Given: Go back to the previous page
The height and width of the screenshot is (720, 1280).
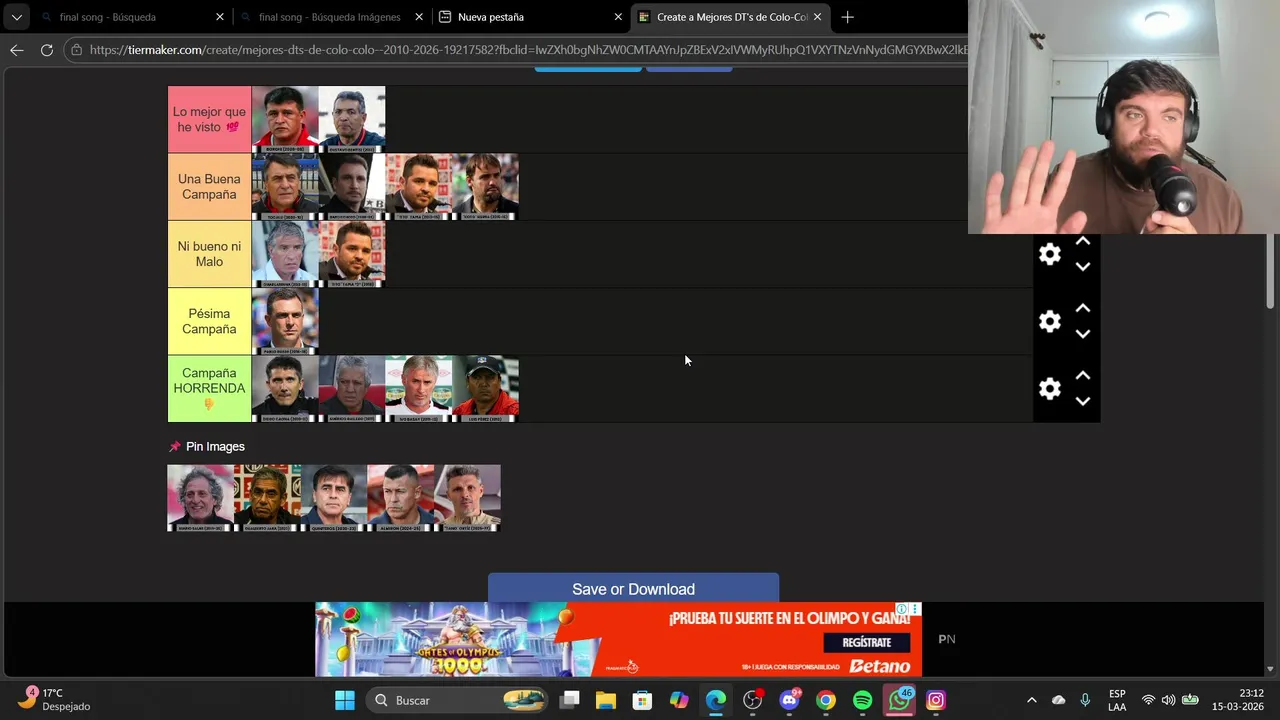Looking at the screenshot, I should 17,49.
